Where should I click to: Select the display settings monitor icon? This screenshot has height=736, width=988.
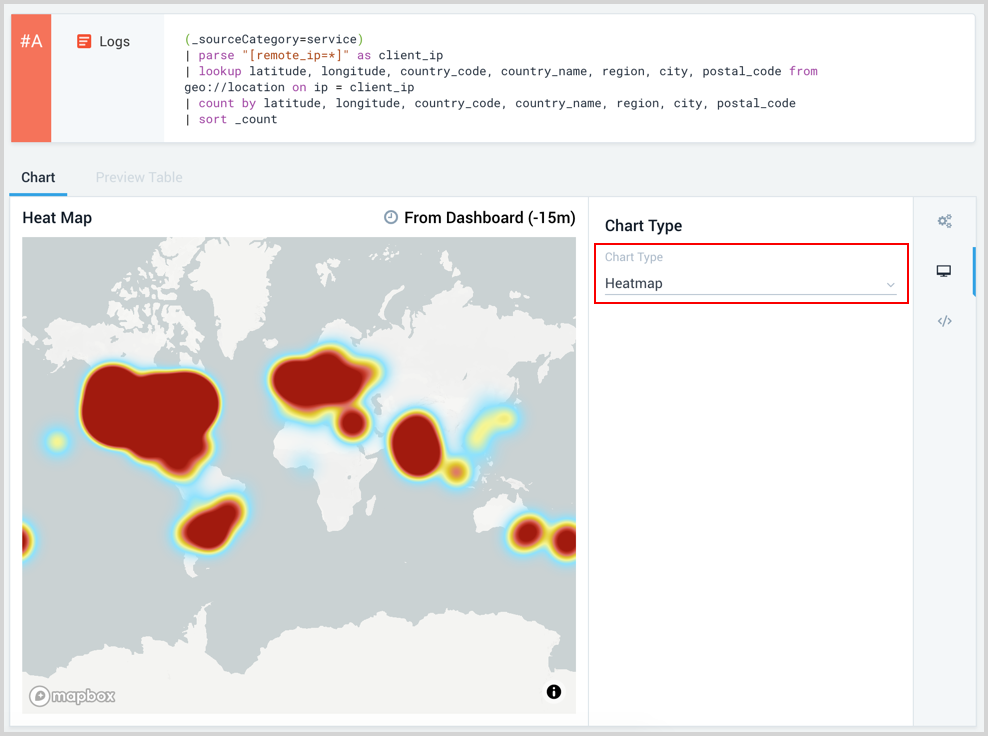pos(944,271)
